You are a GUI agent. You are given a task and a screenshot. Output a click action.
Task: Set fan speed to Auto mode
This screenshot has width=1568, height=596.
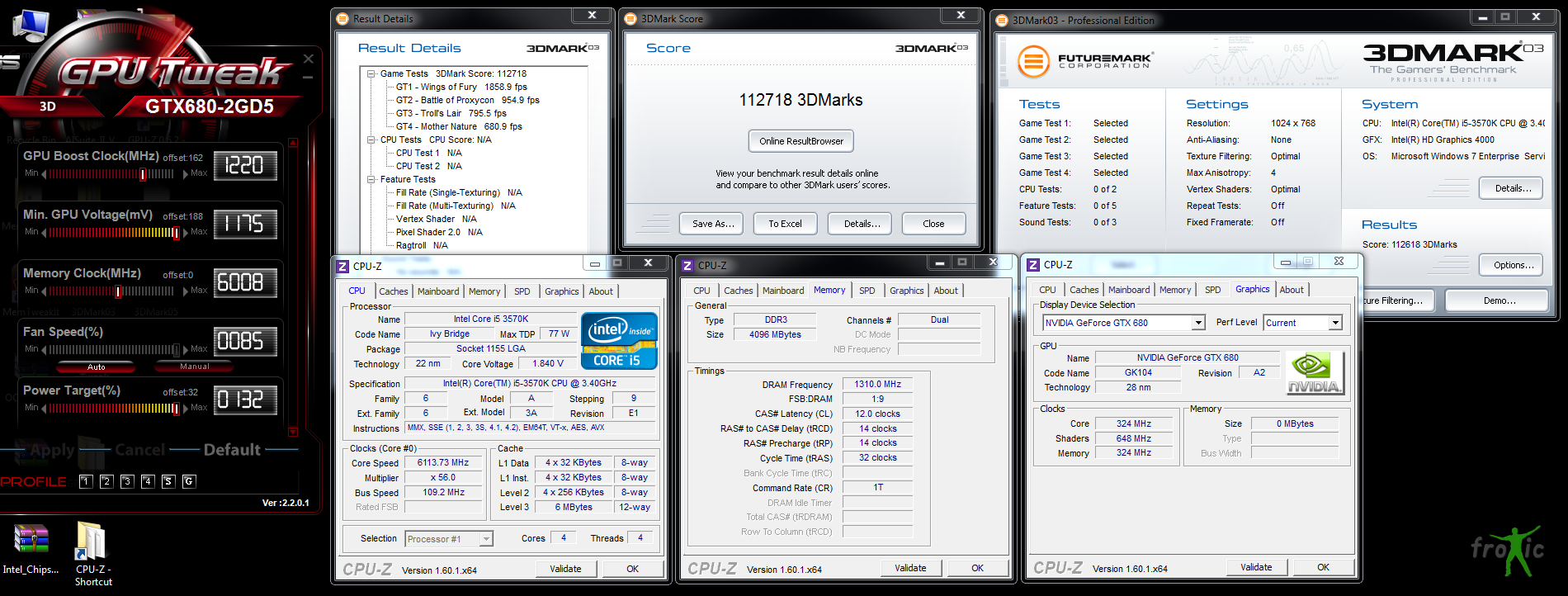coord(97,367)
